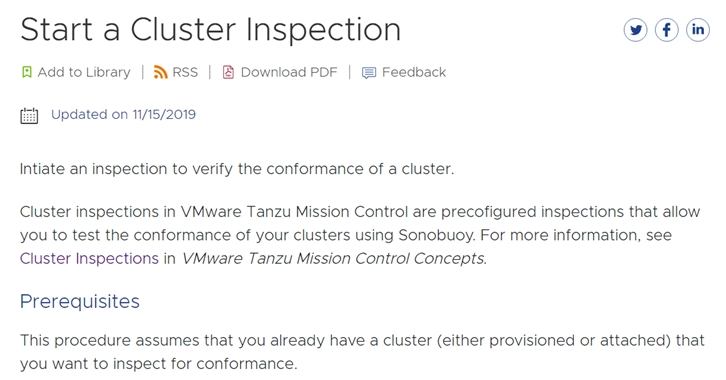
Task: Click the Start a Cluster Inspection title
Action: point(211,30)
